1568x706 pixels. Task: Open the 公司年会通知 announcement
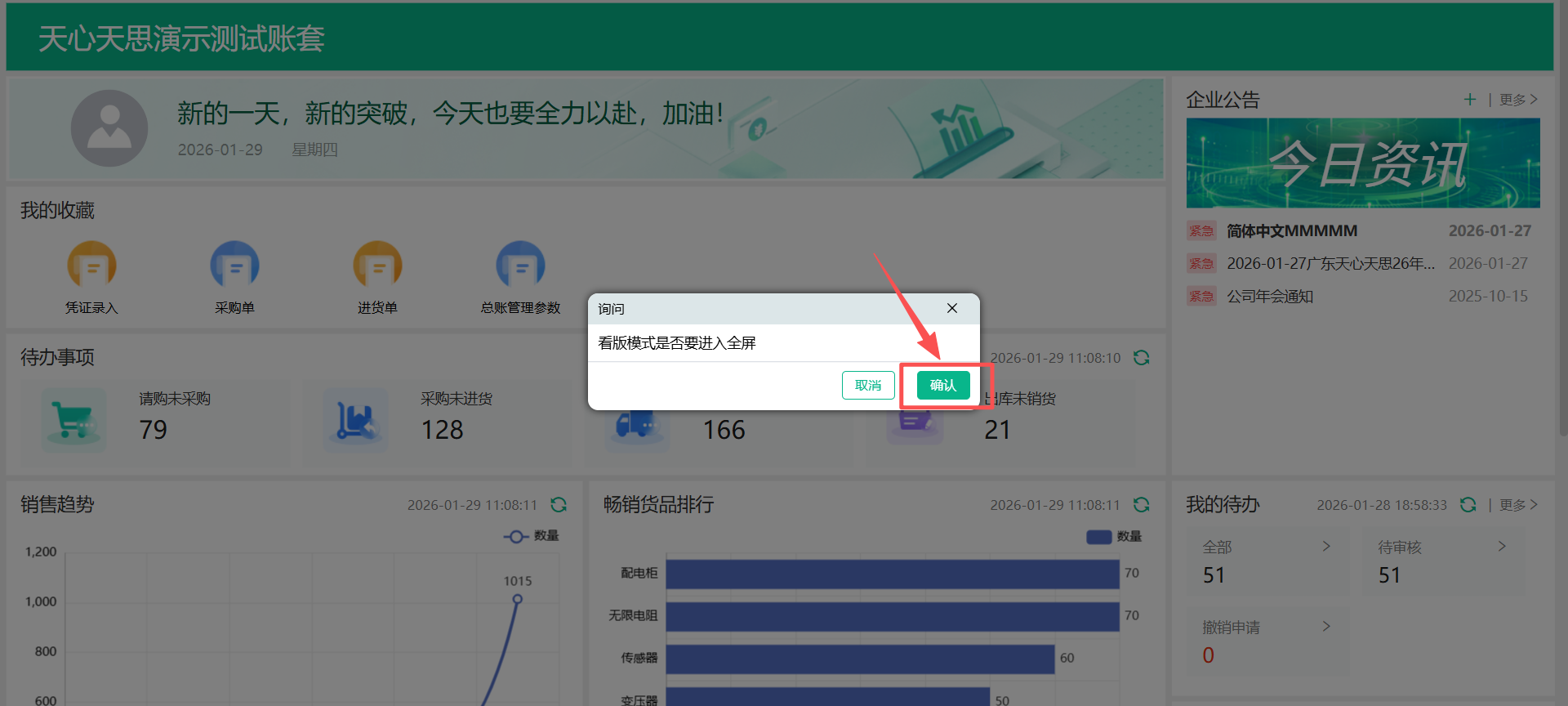click(1270, 297)
